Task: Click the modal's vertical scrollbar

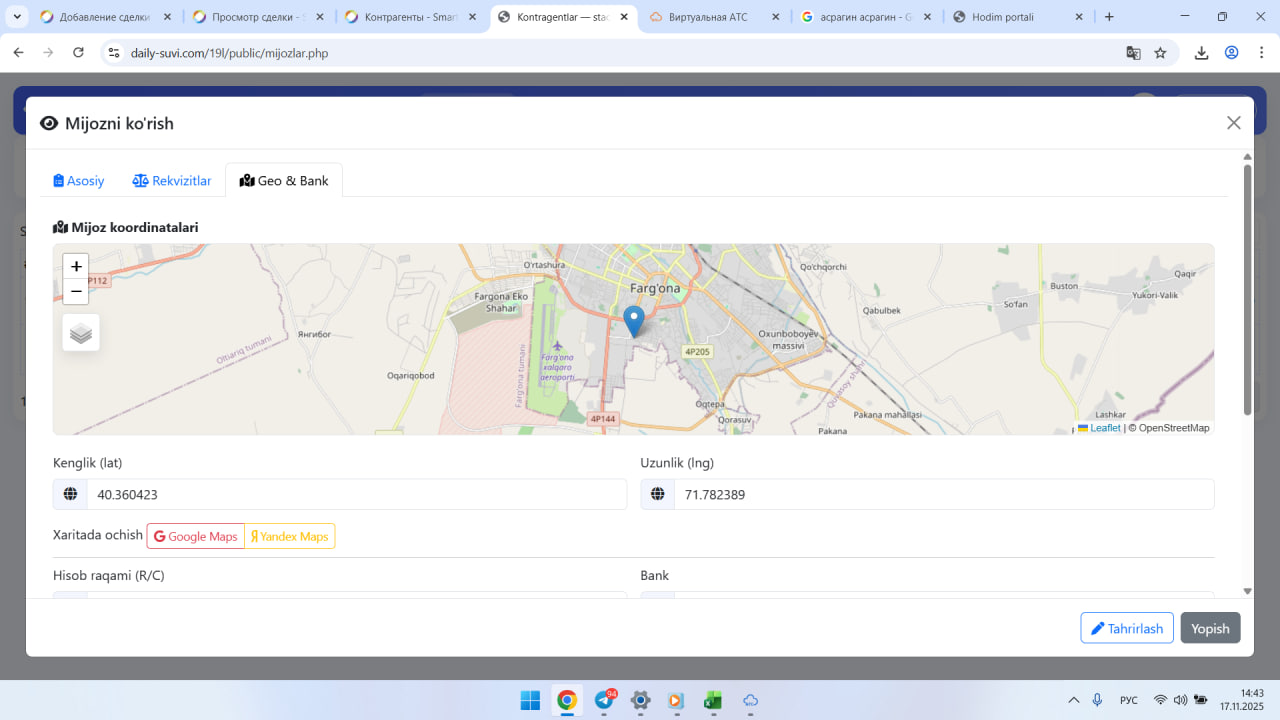Action: pos(1247,290)
